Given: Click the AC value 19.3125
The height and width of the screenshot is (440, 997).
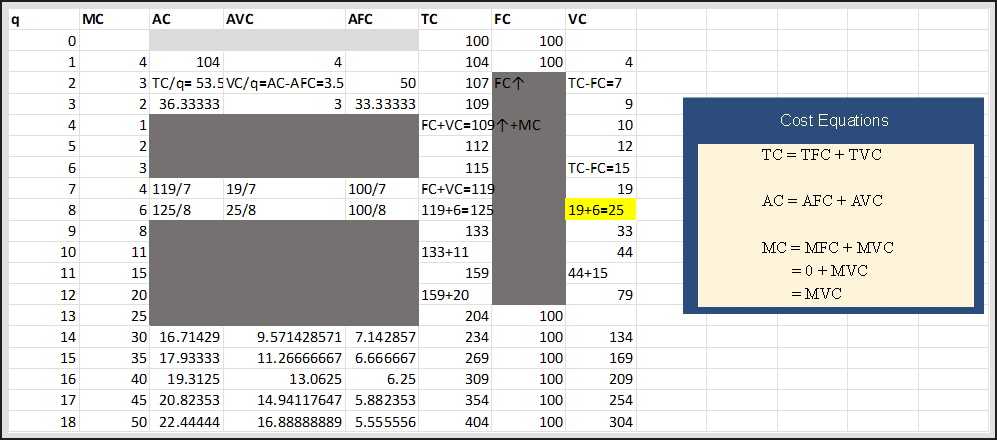Looking at the screenshot, I should pos(186,380).
